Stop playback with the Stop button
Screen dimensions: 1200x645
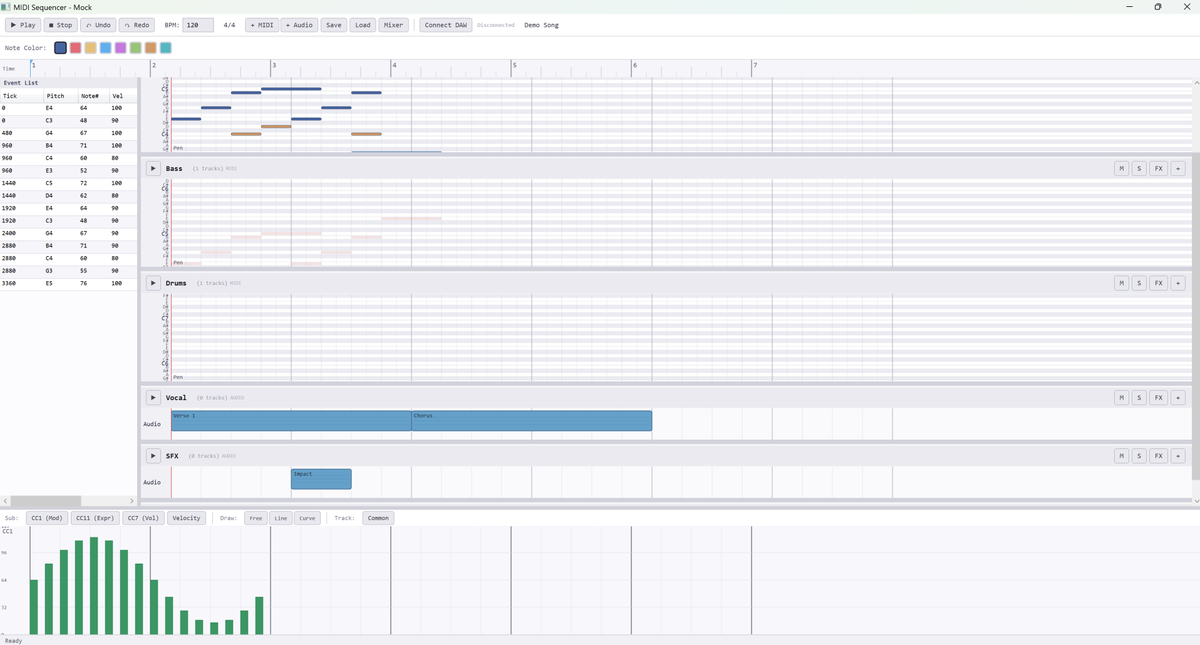(61, 25)
